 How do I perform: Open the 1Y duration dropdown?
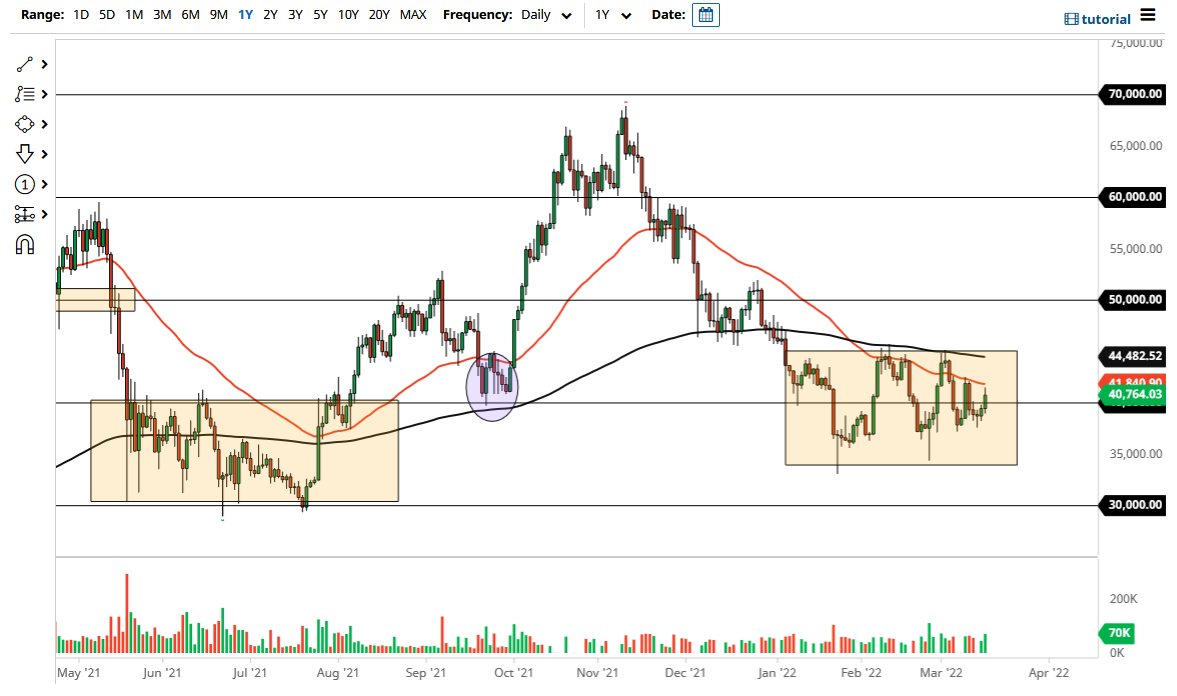point(612,15)
